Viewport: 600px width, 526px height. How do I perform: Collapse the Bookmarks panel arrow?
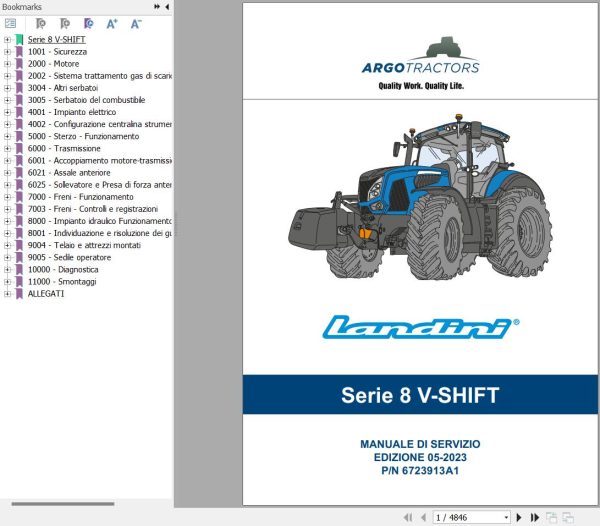167,7
